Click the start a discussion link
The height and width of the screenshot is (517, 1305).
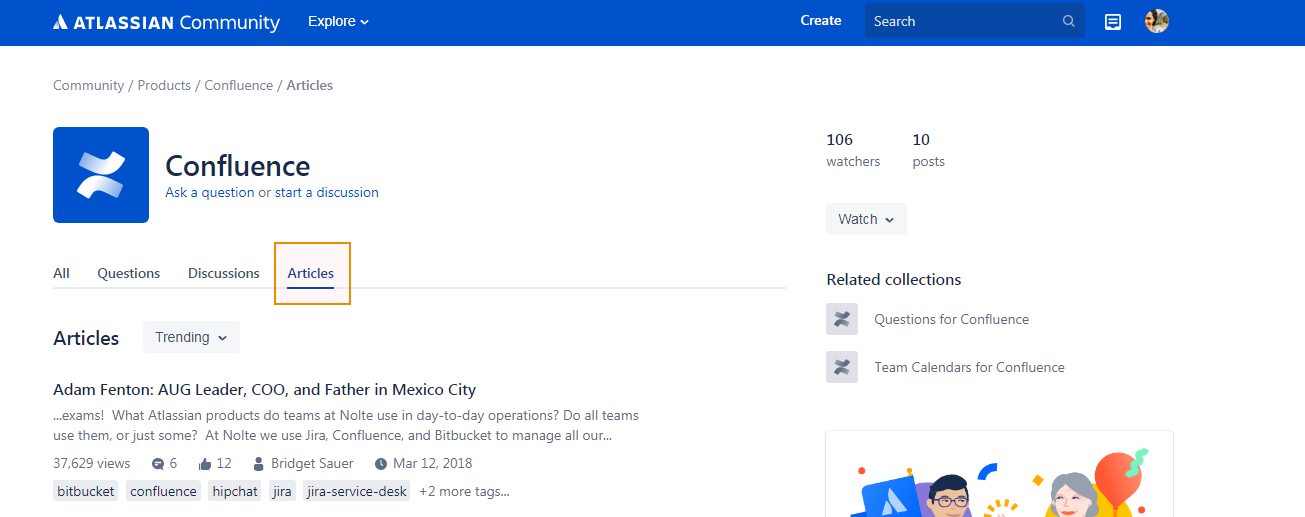tap(327, 192)
